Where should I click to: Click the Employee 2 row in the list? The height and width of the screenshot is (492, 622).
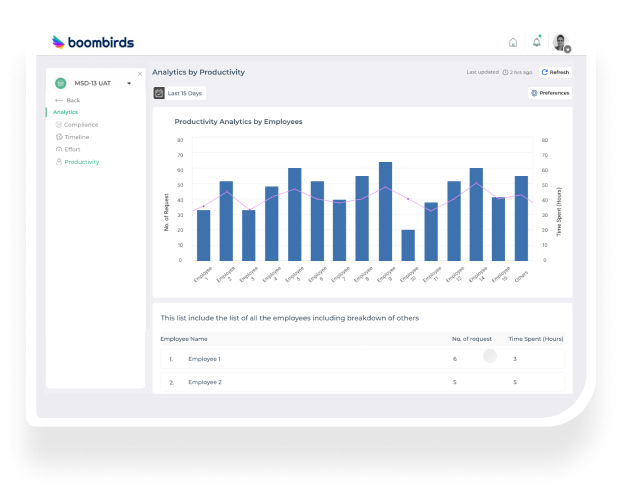[x=360, y=382]
